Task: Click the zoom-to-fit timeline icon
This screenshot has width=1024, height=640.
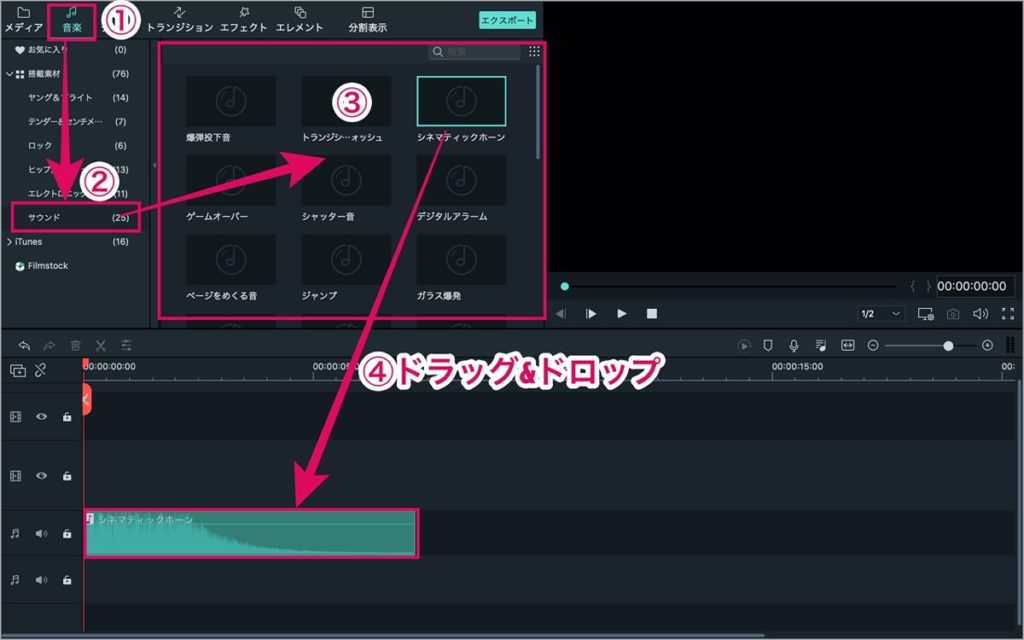Action: [848, 345]
